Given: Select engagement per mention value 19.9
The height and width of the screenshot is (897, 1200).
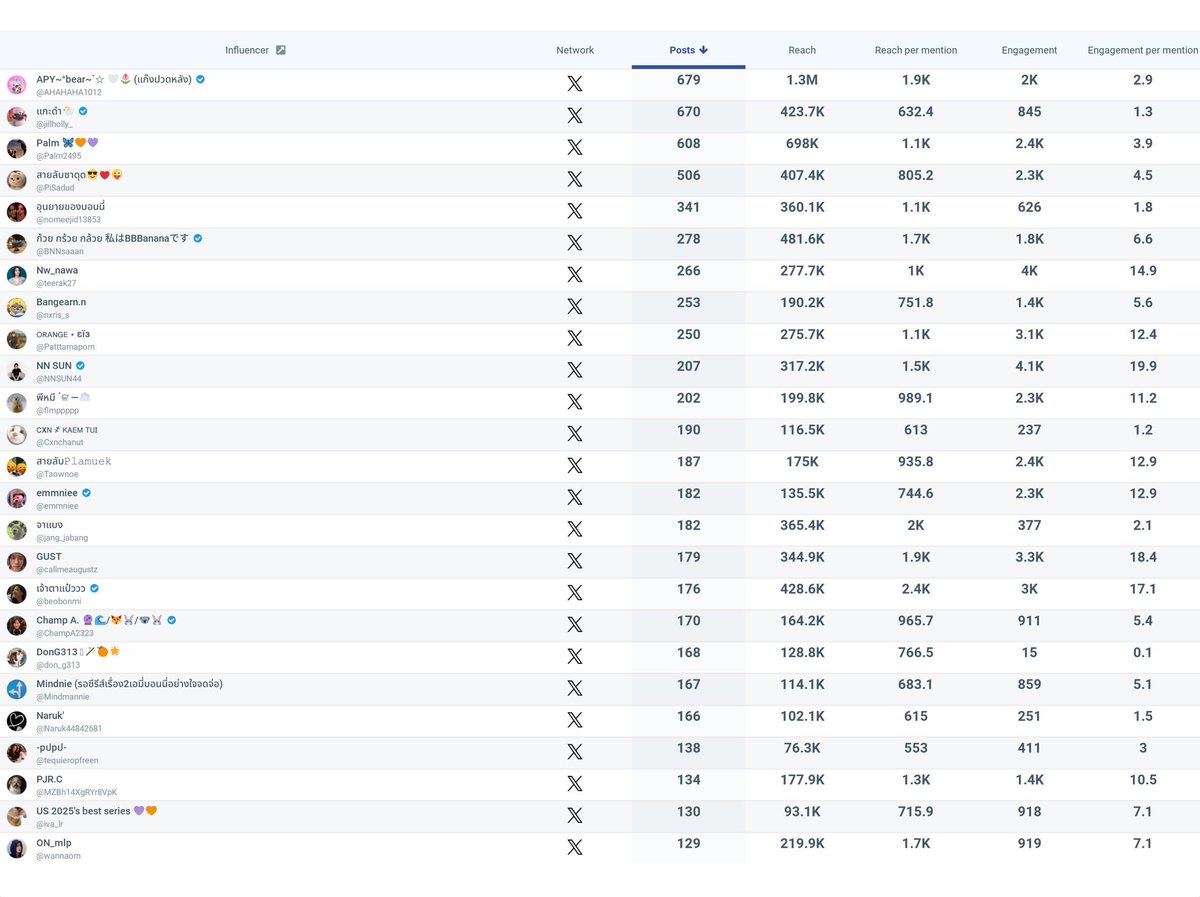Looking at the screenshot, I should [1143, 366].
